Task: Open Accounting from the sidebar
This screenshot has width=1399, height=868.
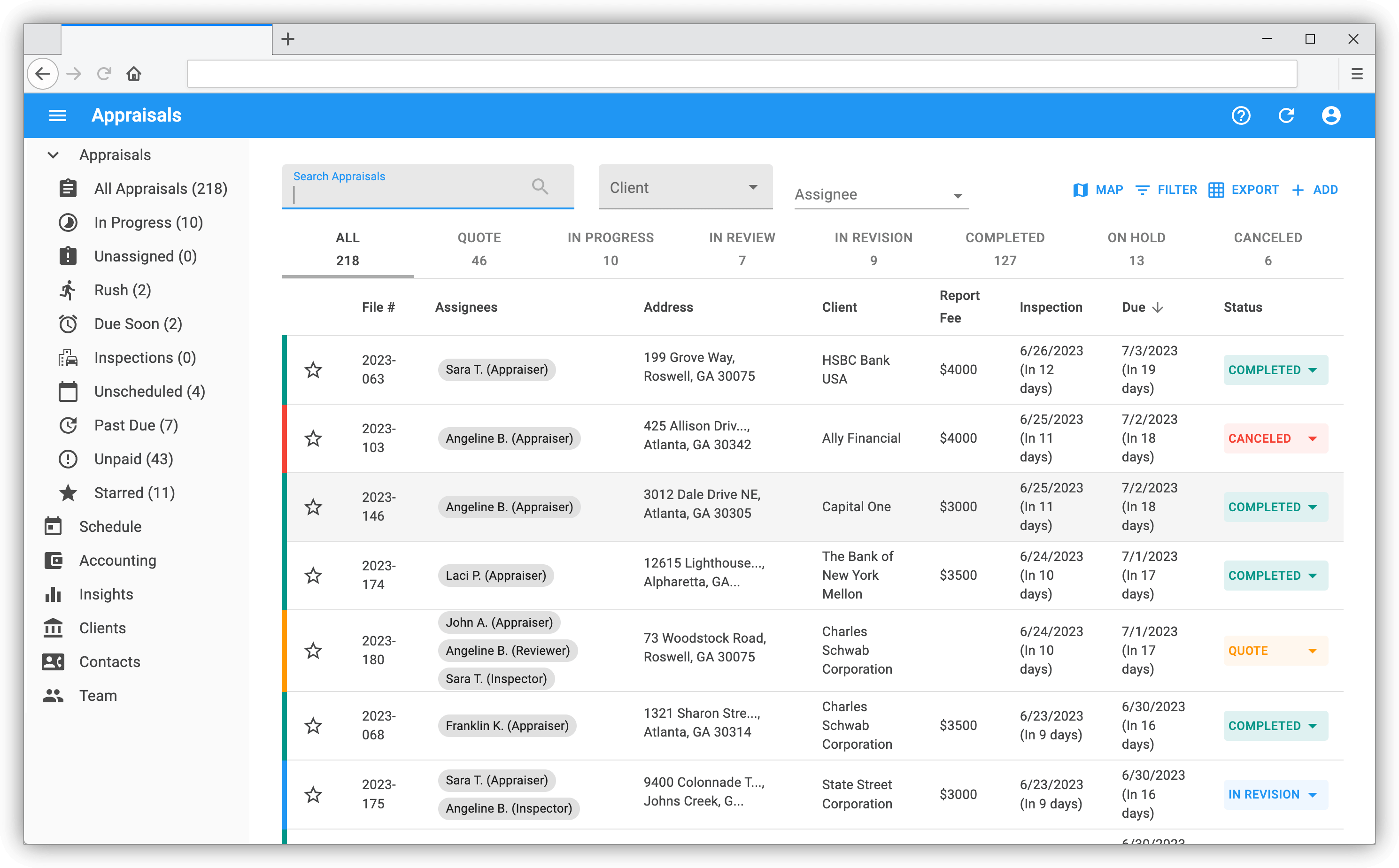Action: pos(117,561)
